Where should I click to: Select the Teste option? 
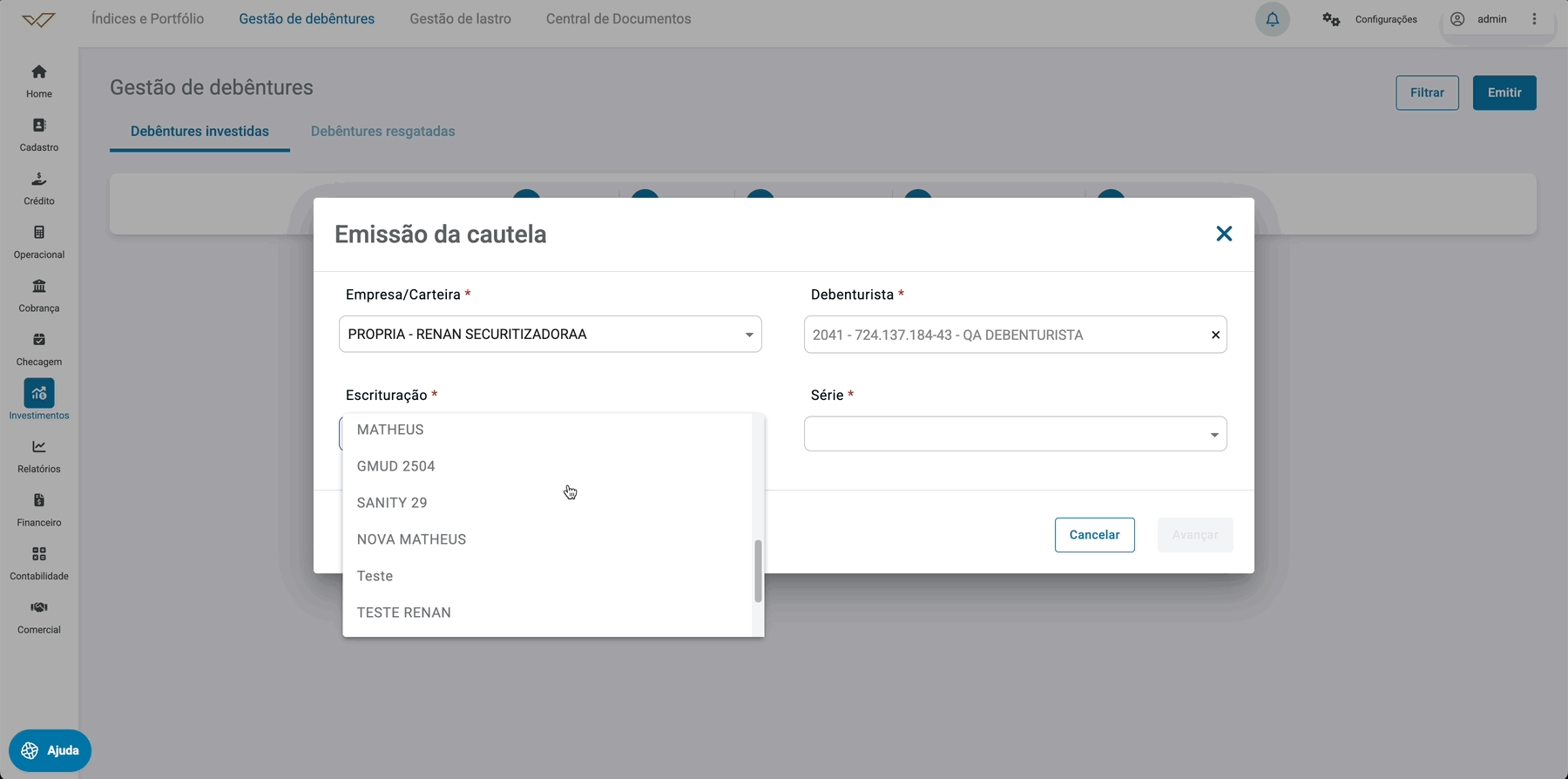click(x=547, y=576)
